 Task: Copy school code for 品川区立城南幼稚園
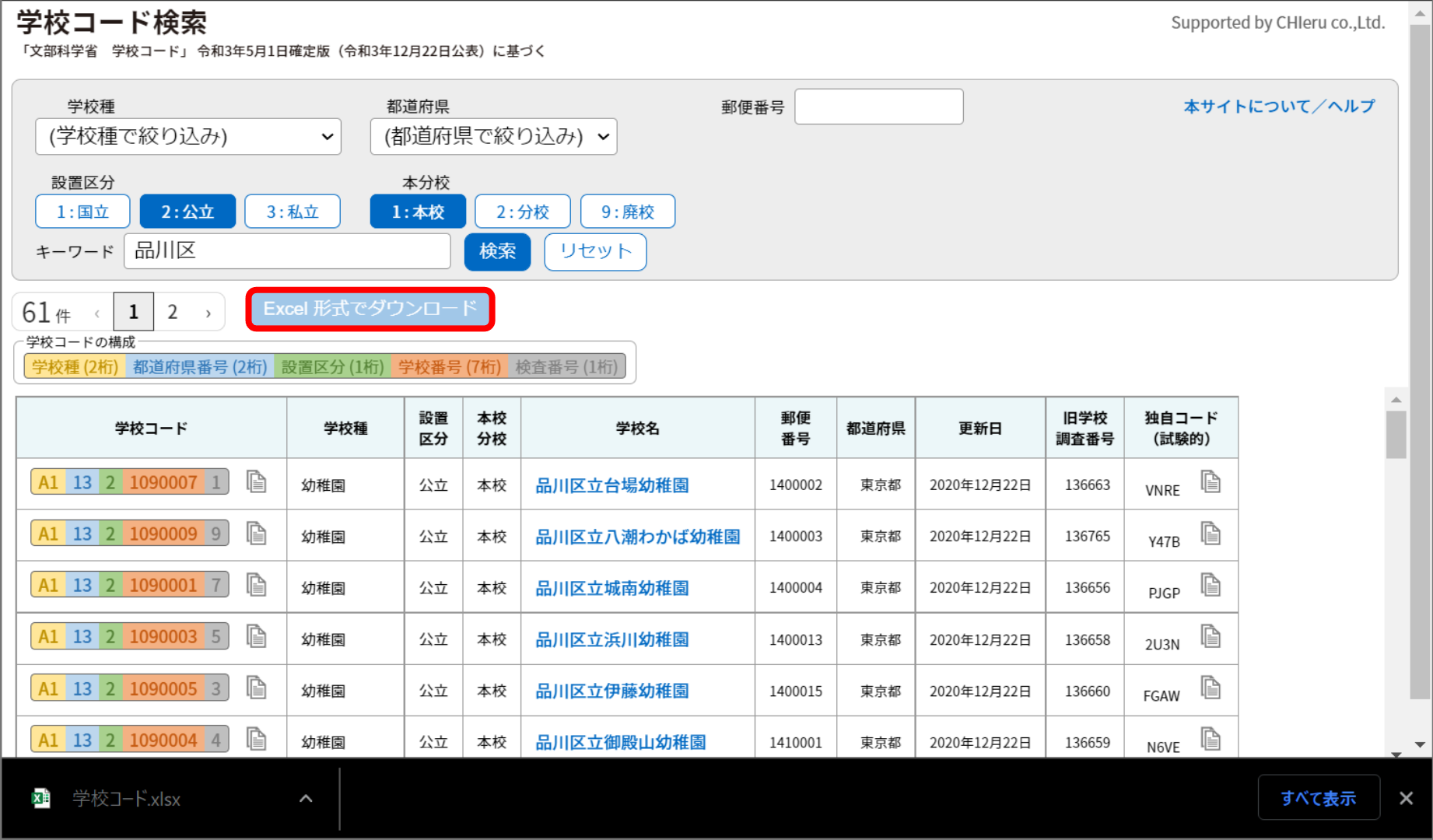(257, 585)
